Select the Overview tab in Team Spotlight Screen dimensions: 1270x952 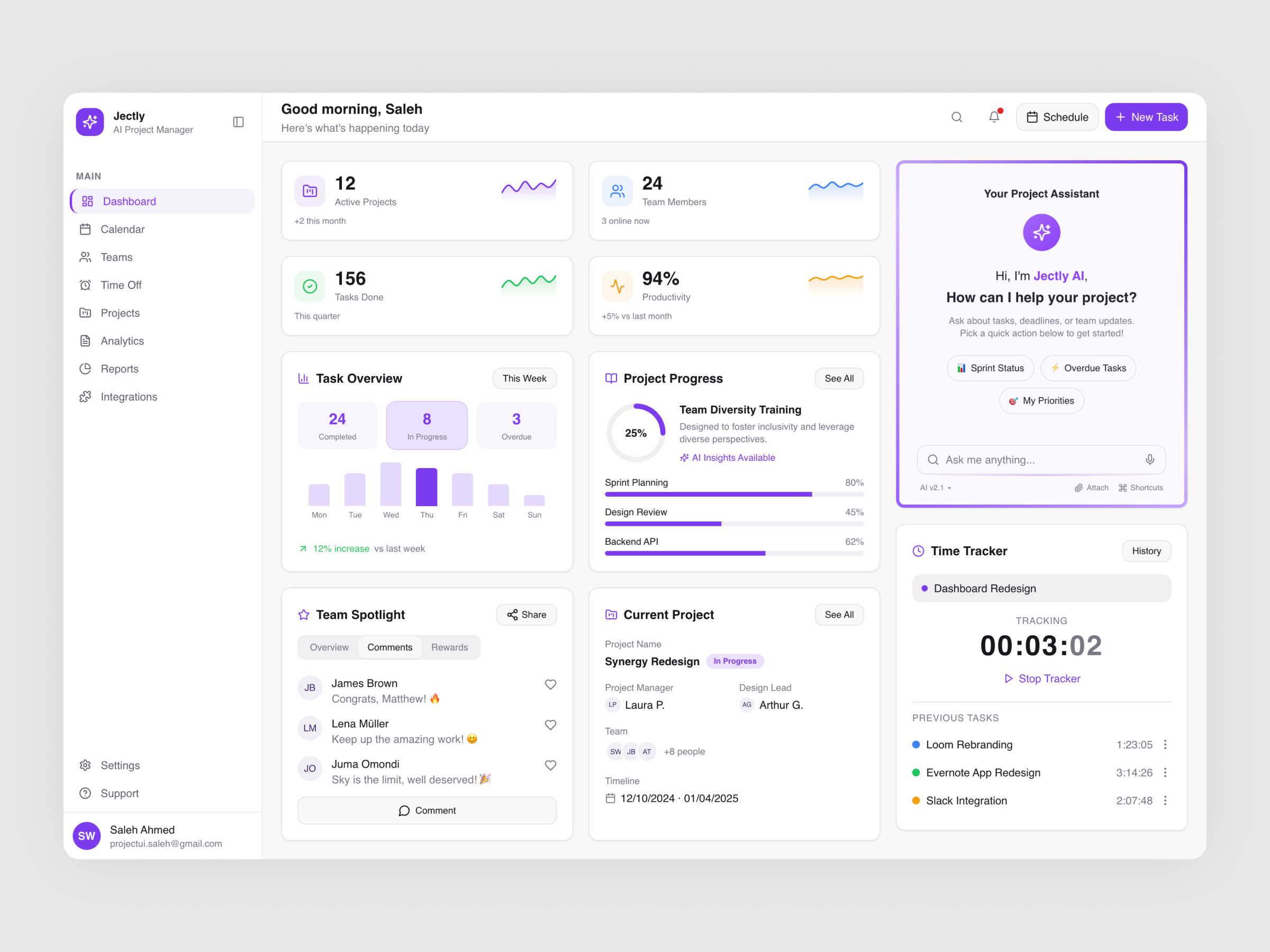[x=329, y=647]
